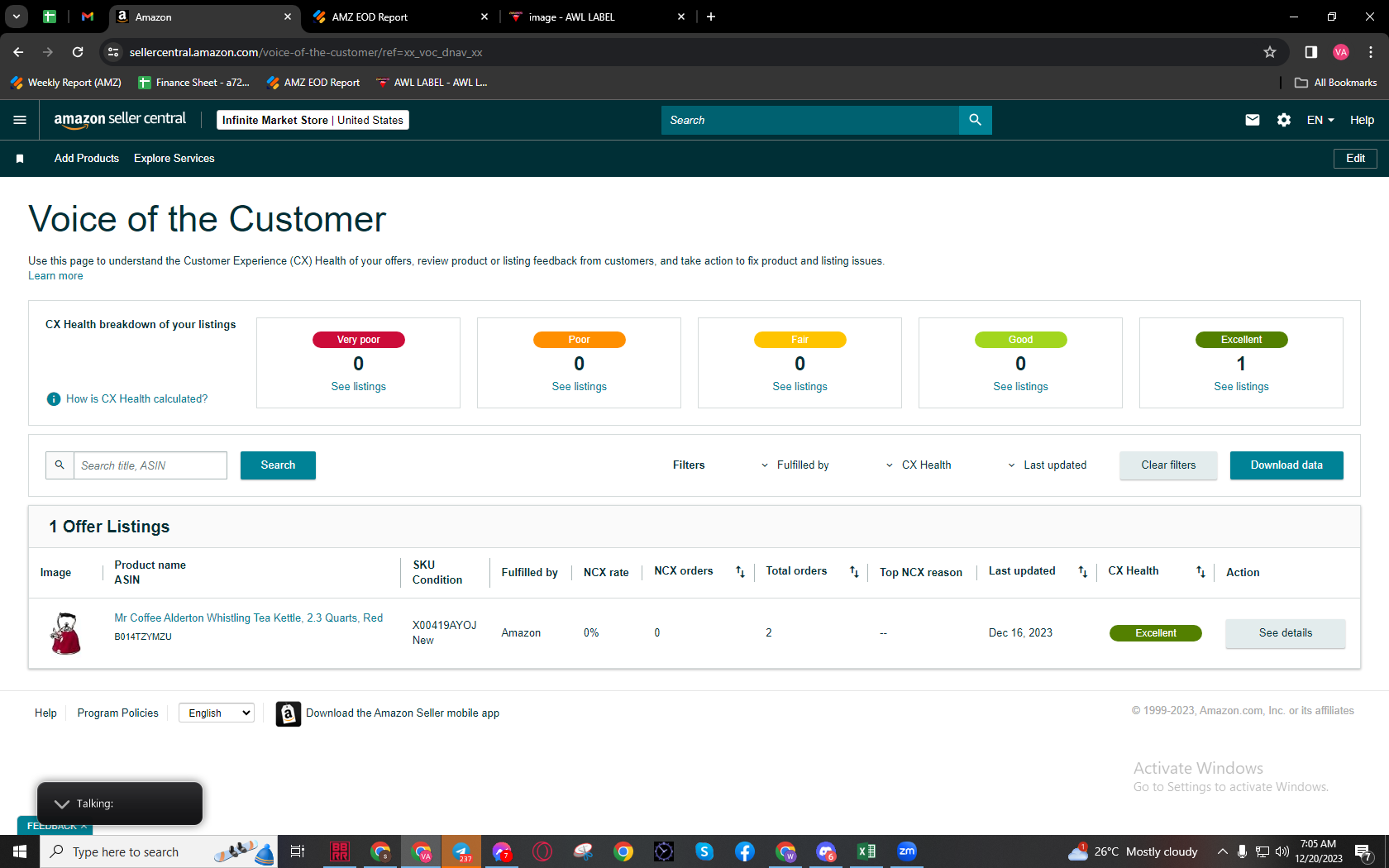This screenshot has width=1389, height=868.
Task: Open the Seller Central hamburger menu
Action: point(20,120)
